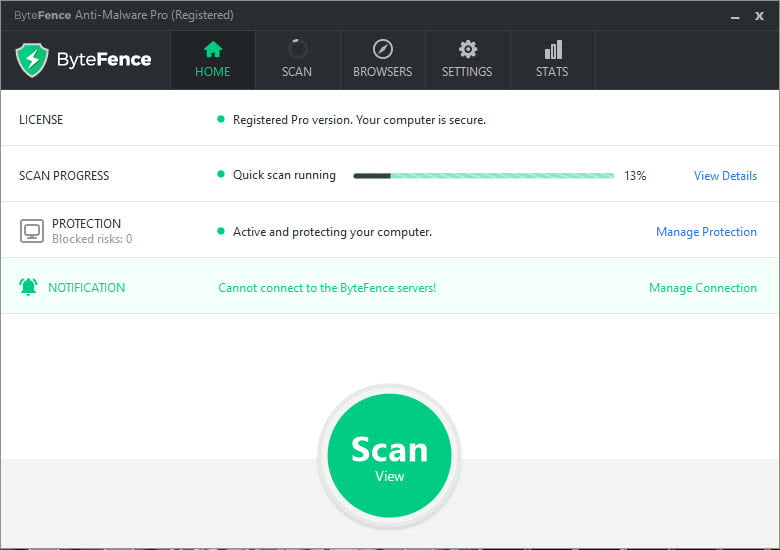The height and width of the screenshot is (550, 780).
Task: Click the big green Scan View button
Action: [390, 456]
